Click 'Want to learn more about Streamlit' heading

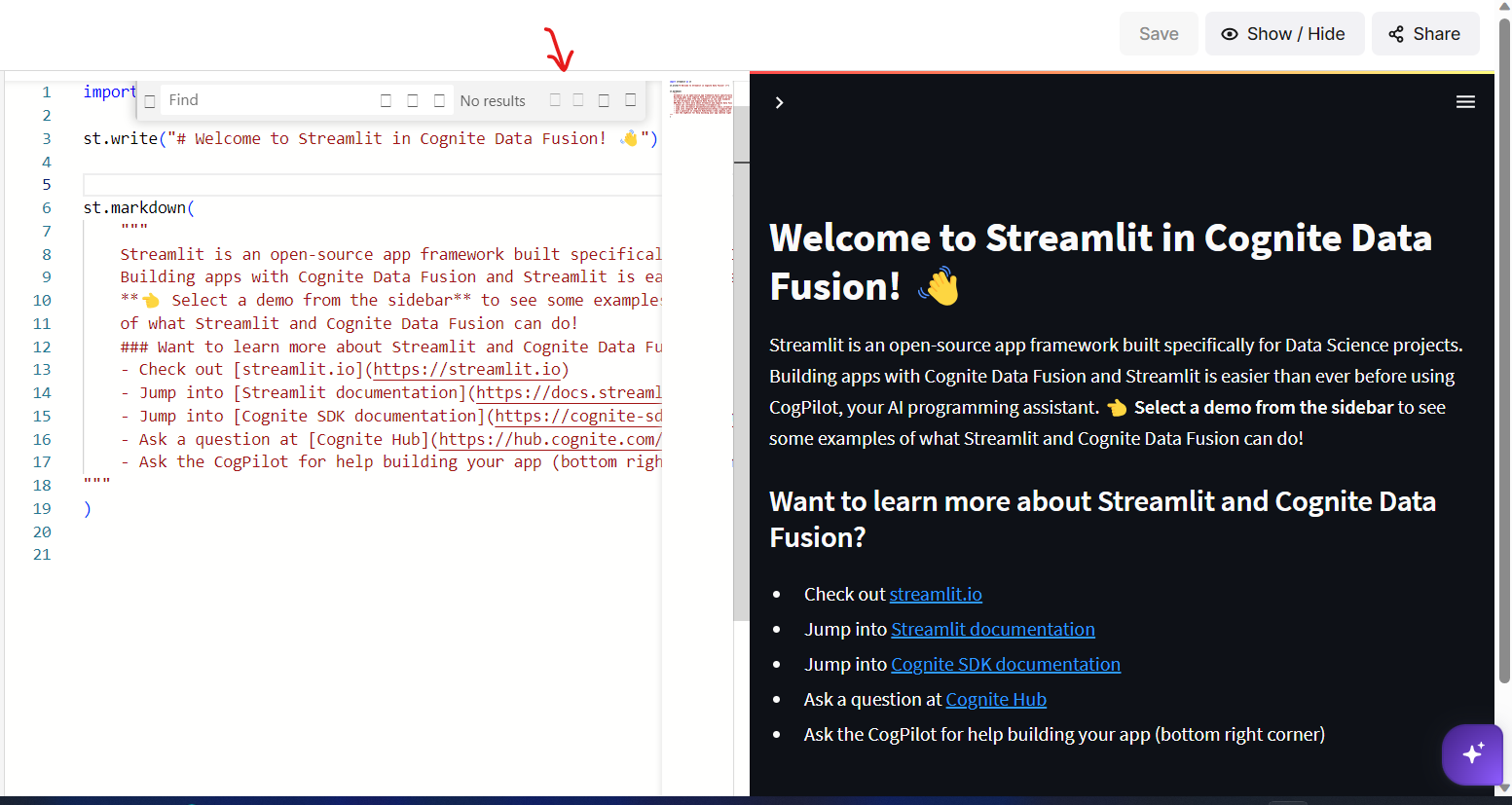[1102, 519]
